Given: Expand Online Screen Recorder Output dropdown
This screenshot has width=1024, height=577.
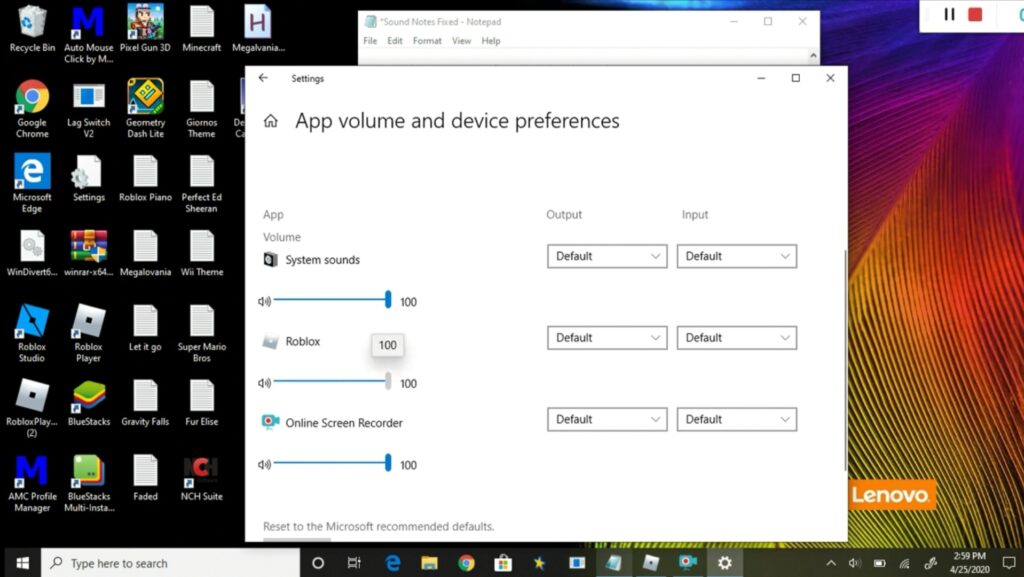Looking at the screenshot, I should pyautogui.click(x=607, y=420).
